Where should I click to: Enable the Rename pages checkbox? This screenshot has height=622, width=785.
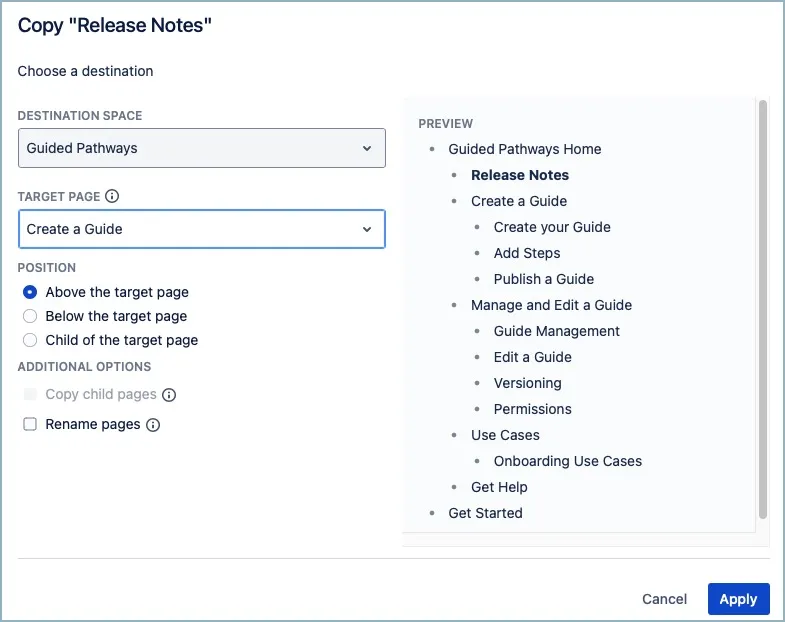point(30,424)
